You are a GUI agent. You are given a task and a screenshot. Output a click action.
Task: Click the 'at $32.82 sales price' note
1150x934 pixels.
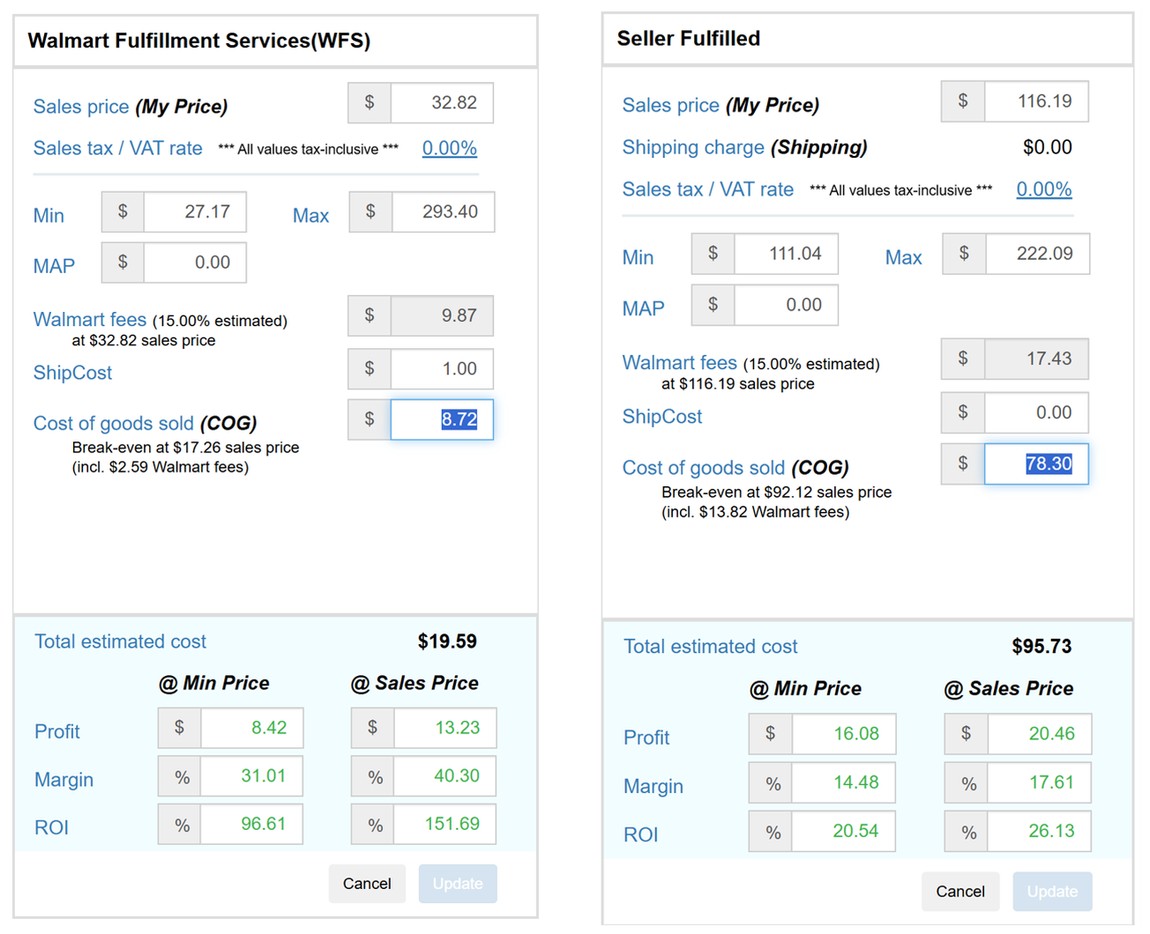tap(144, 340)
